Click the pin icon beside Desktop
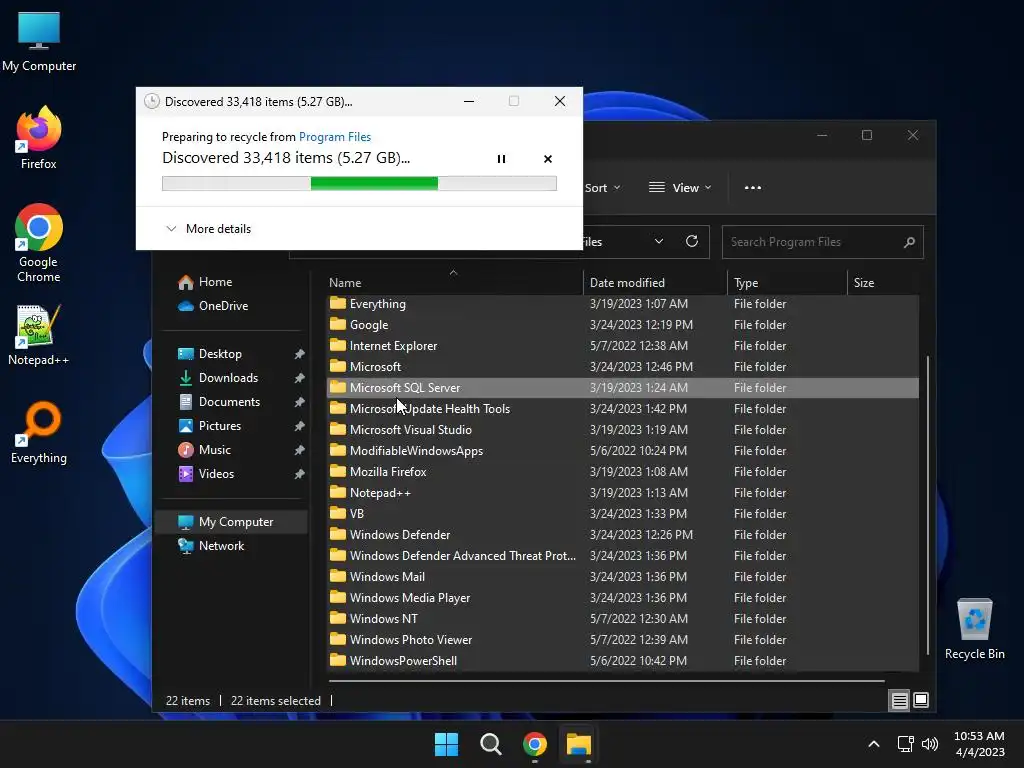Viewport: 1024px width, 768px height. (299, 354)
